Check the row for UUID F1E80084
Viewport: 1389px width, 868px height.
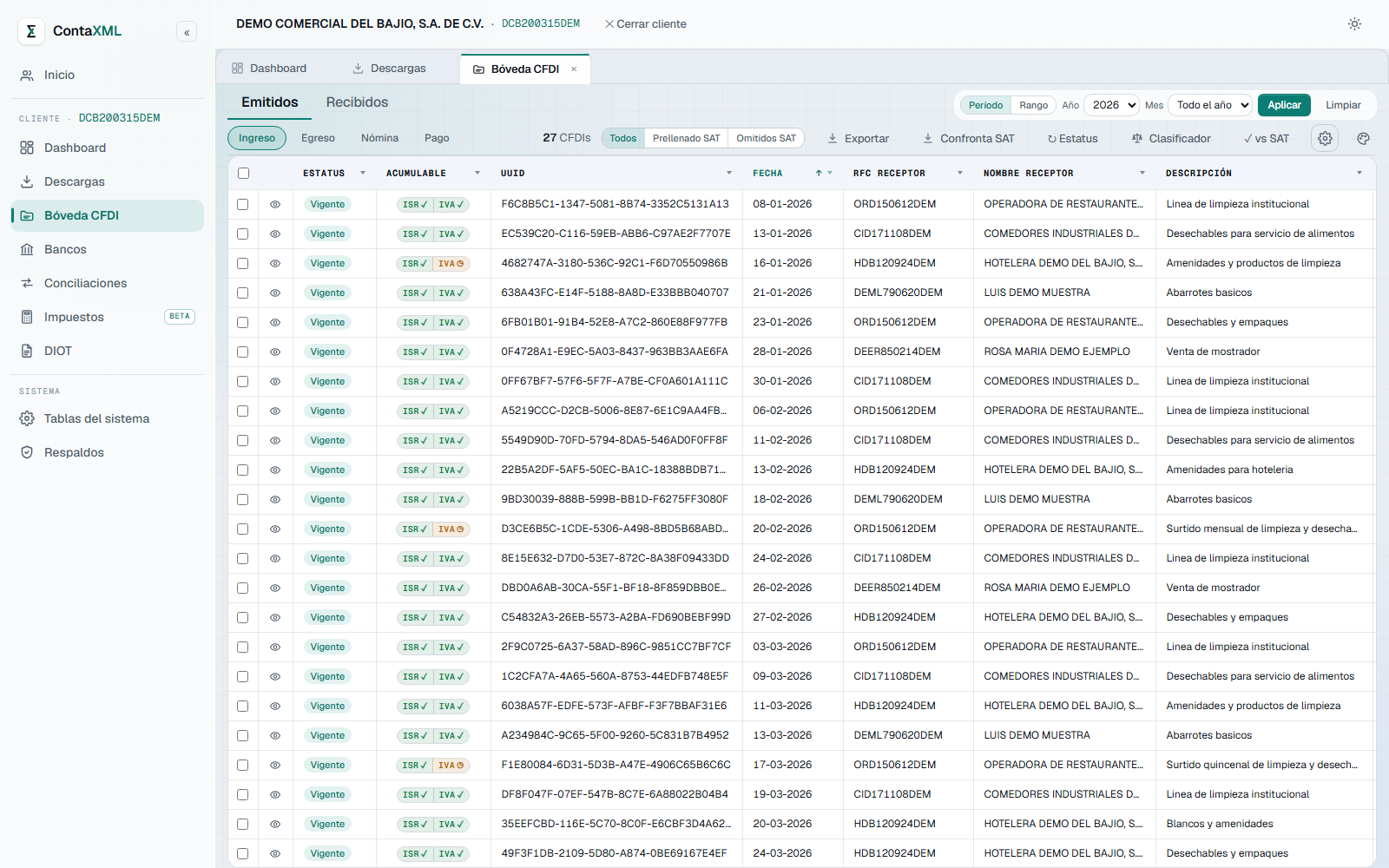click(243, 766)
